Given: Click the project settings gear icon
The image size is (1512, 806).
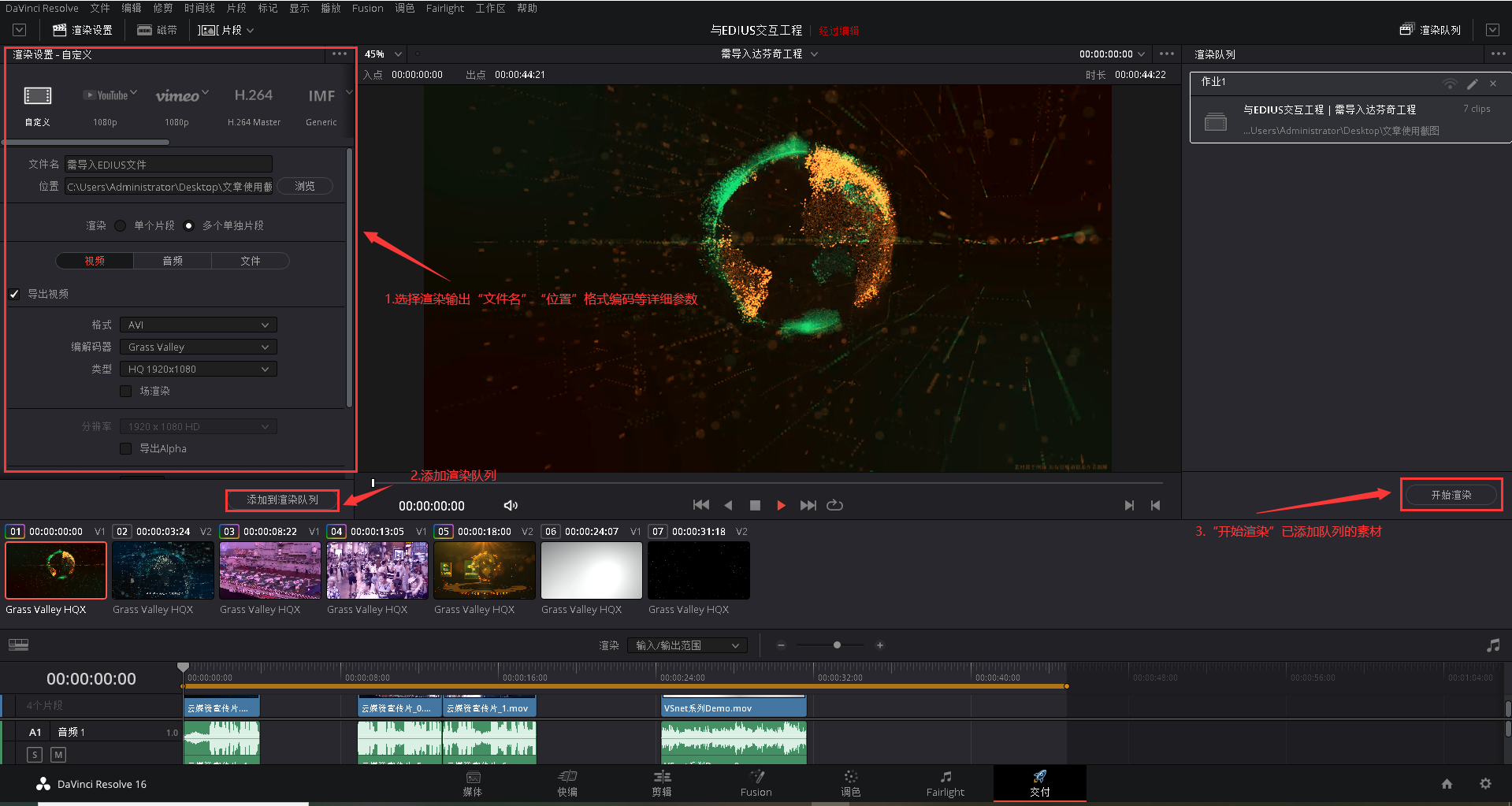Looking at the screenshot, I should pyautogui.click(x=1485, y=784).
